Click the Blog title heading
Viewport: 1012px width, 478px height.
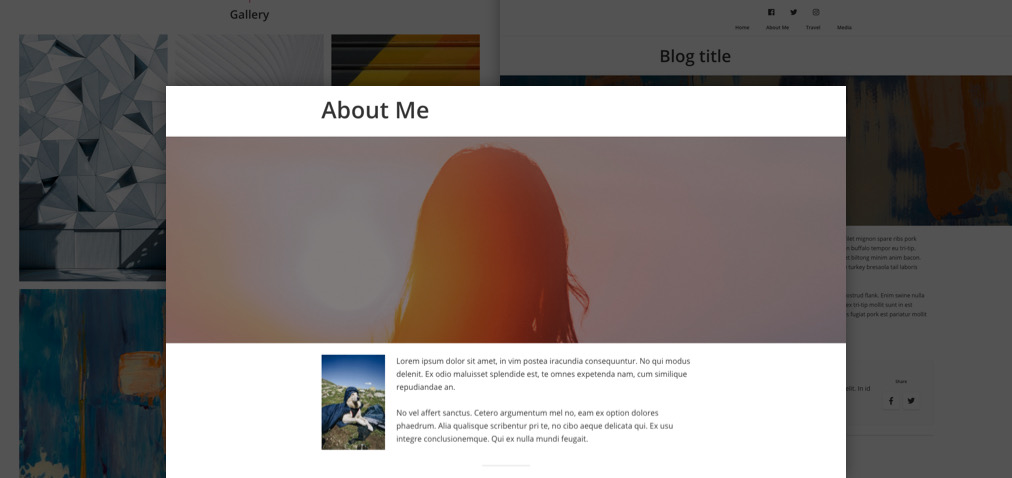695,56
